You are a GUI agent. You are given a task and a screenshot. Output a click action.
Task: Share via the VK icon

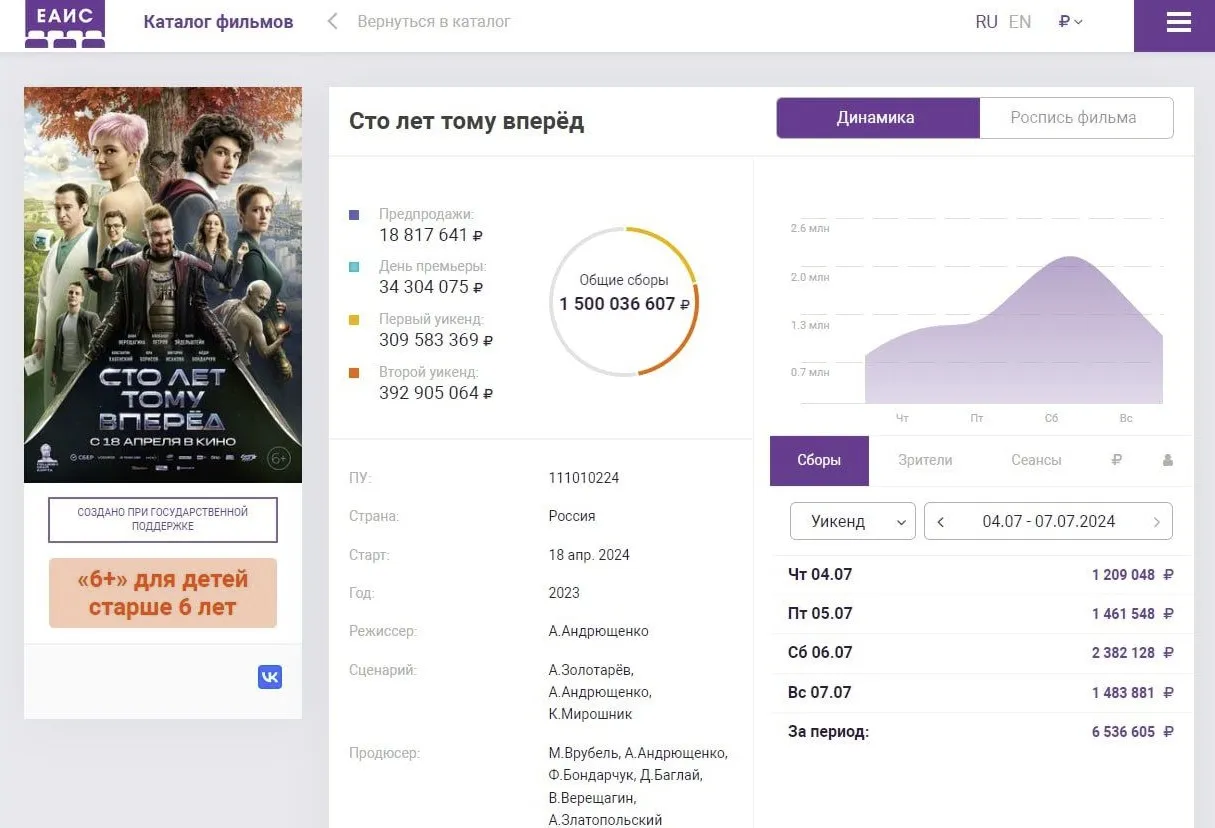[270, 677]
